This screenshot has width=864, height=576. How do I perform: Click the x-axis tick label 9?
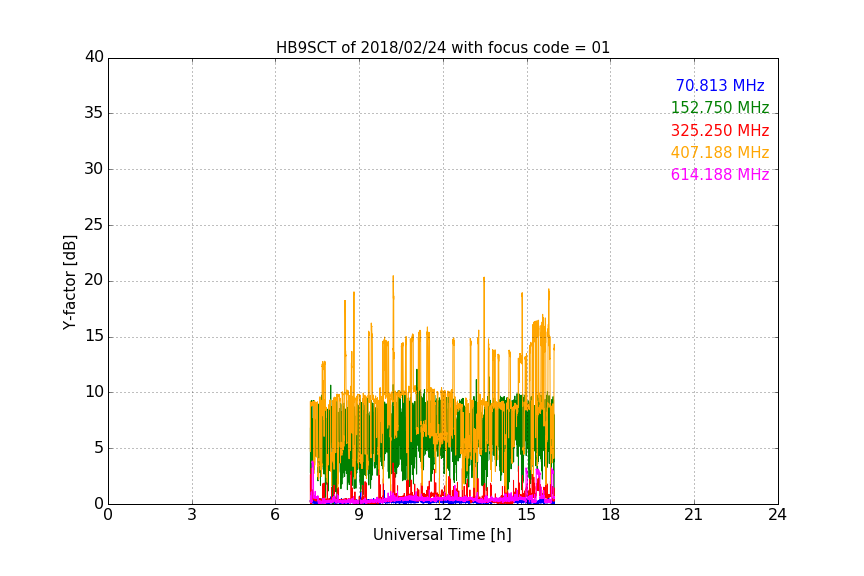[359, 515]
